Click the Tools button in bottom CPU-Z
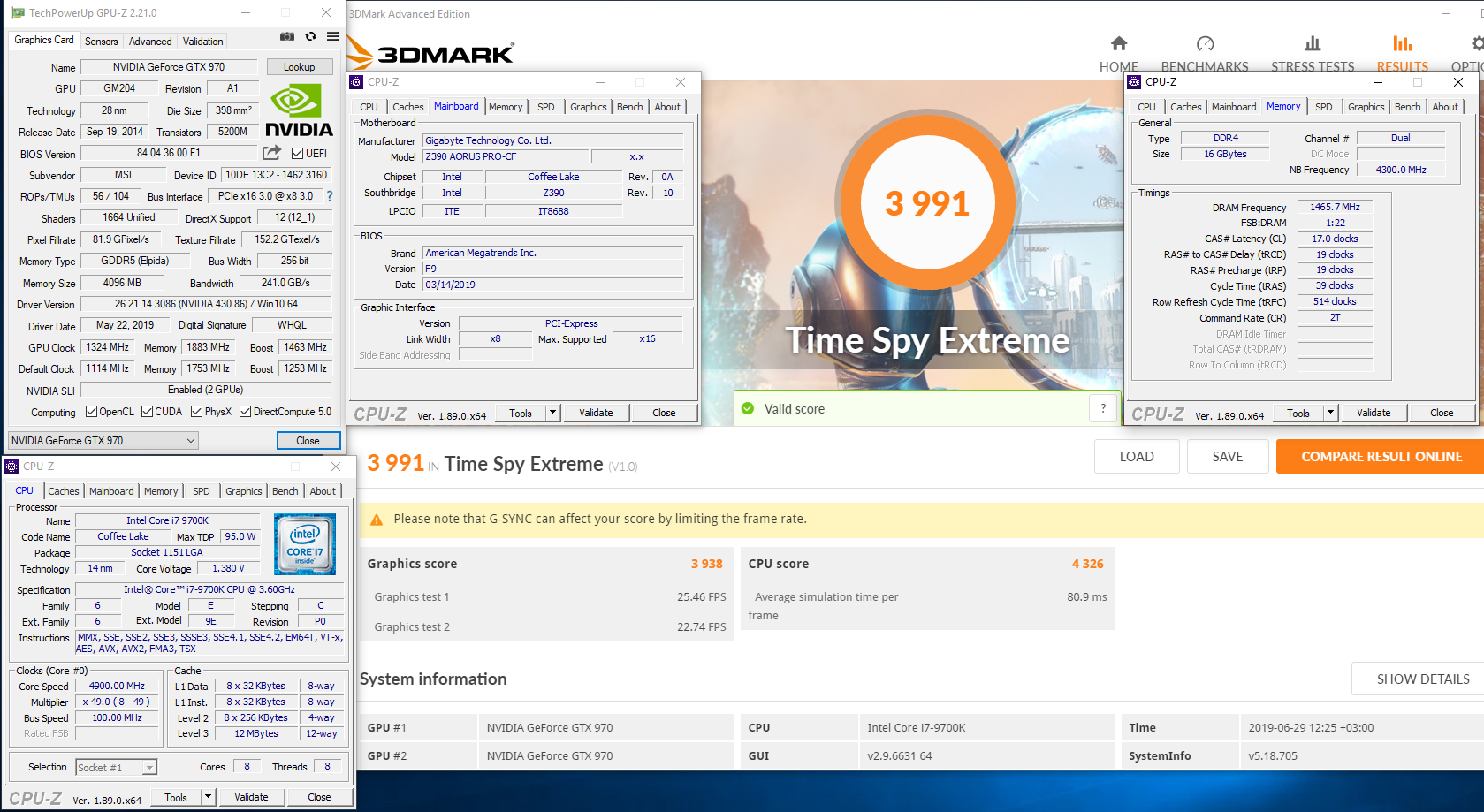The image size is (1484, 812). pos(176,797)
